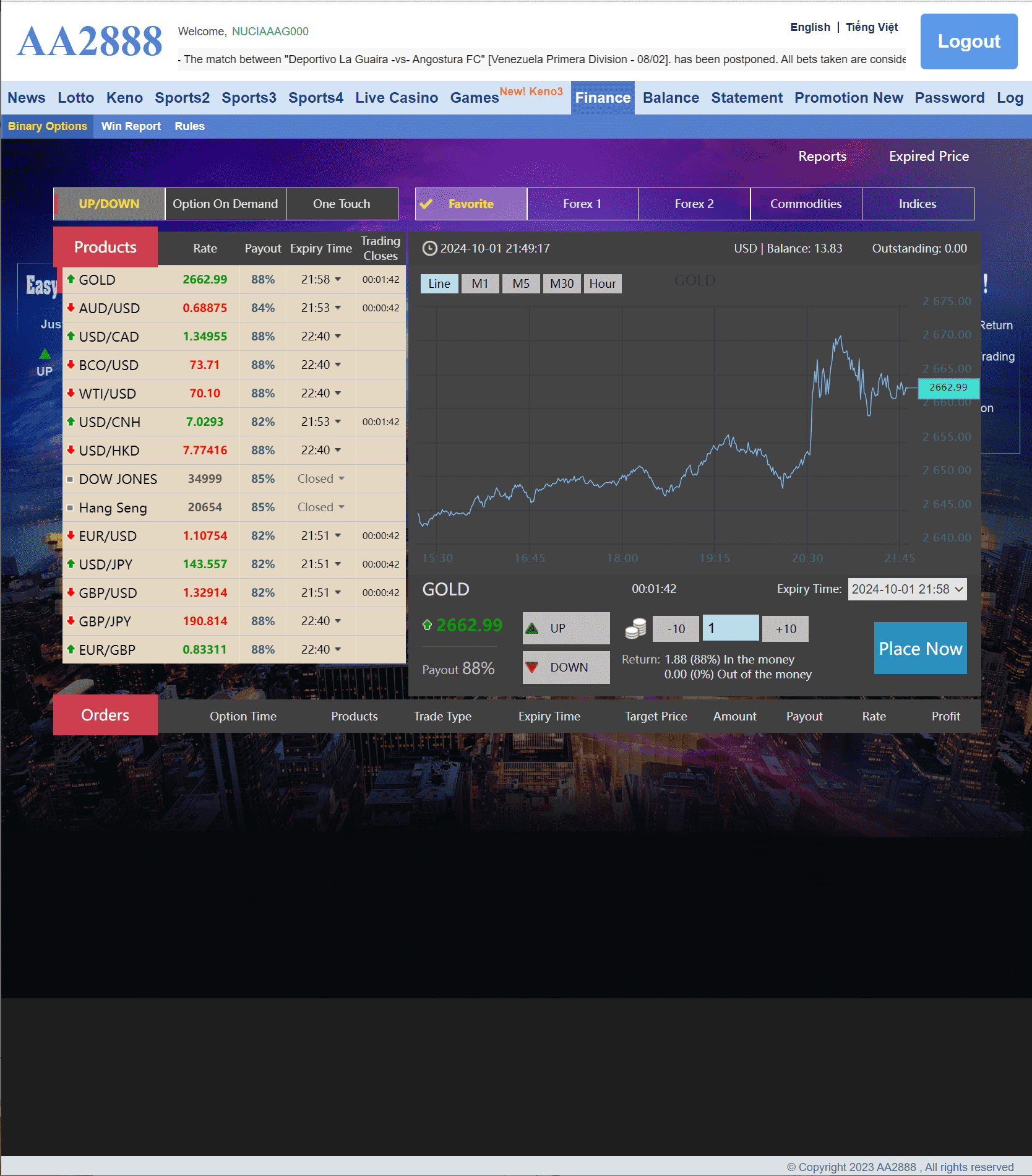Choose the DOWN trade direction
Image resolution: width=1032 pixels, height=1176 pixels.
(x=566, y=667)
